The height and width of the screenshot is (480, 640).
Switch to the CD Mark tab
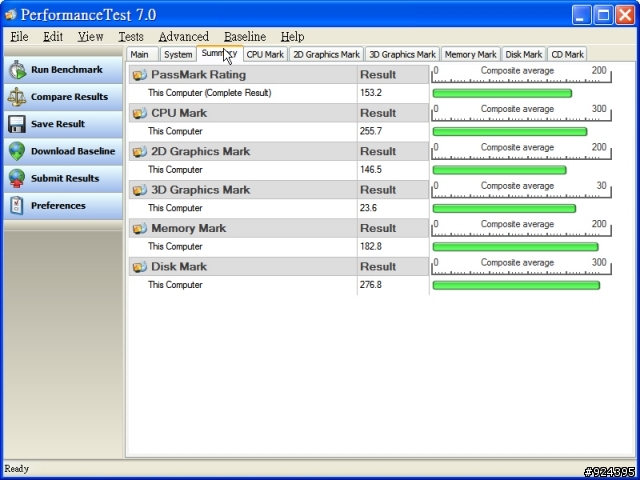pos(567,54)
